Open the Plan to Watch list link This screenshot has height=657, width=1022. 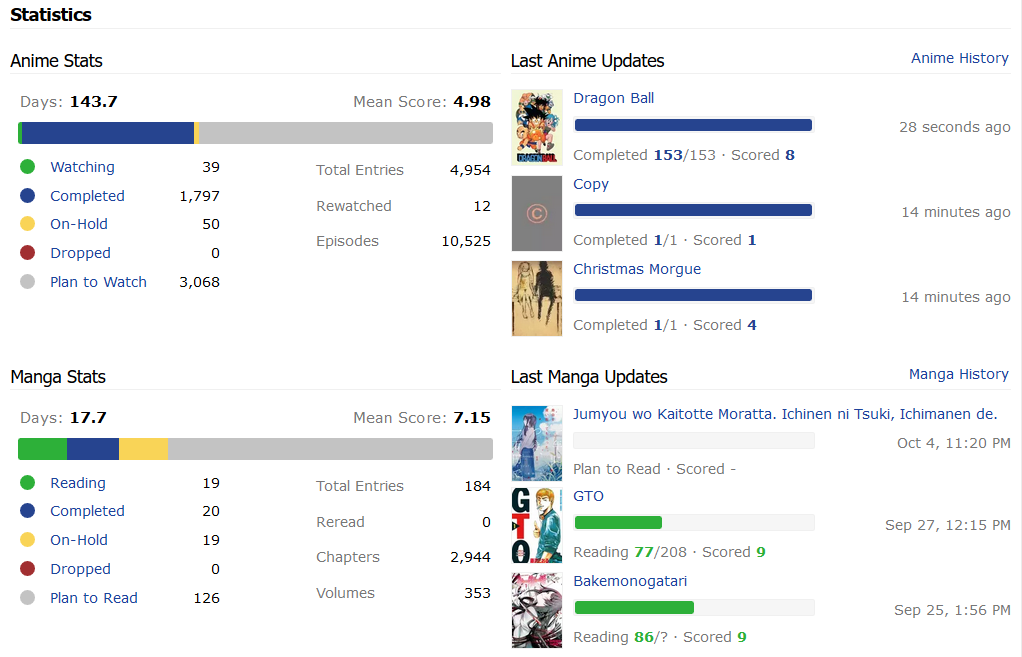98,282
